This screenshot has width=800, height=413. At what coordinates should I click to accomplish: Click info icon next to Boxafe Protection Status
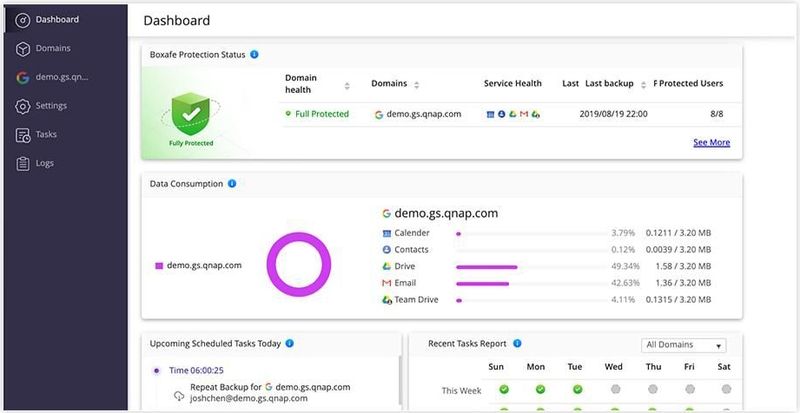254,54
